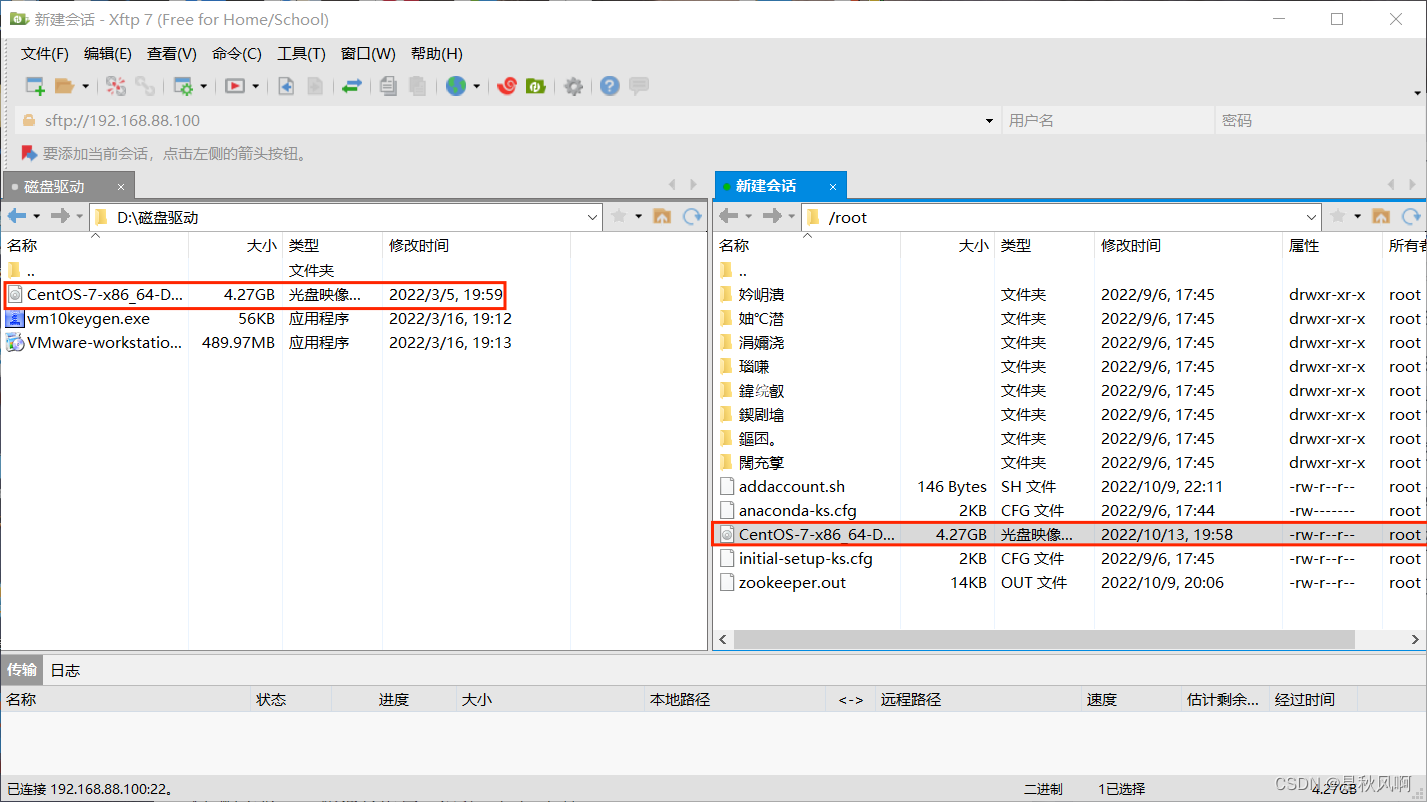The width and height of the screenshot is (1427, 802).
Task: Open the 工具(T) menu
Action: tap(301, 54)
